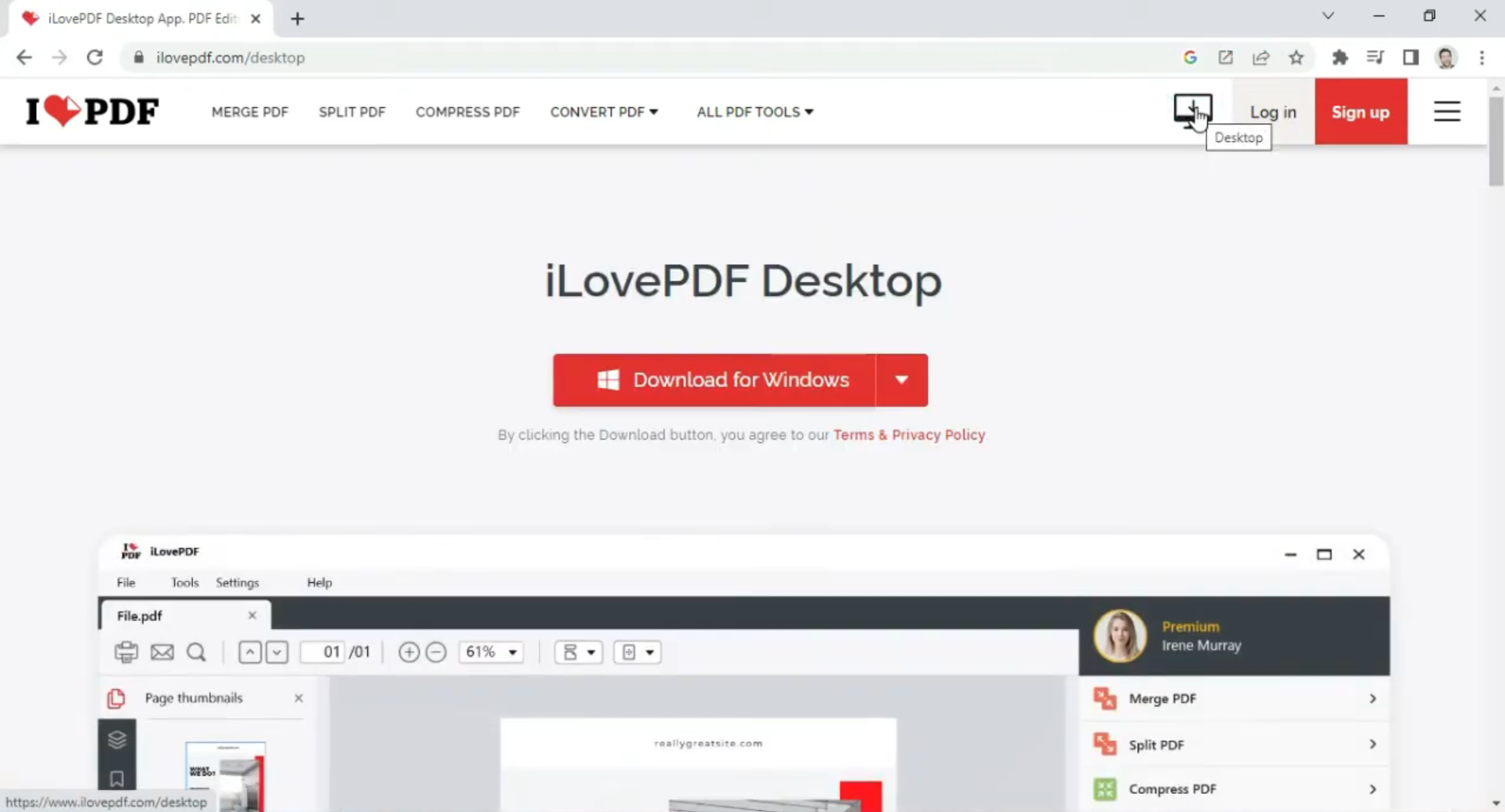Open the 61% zoom level dropdown

(x=491, y=652)
